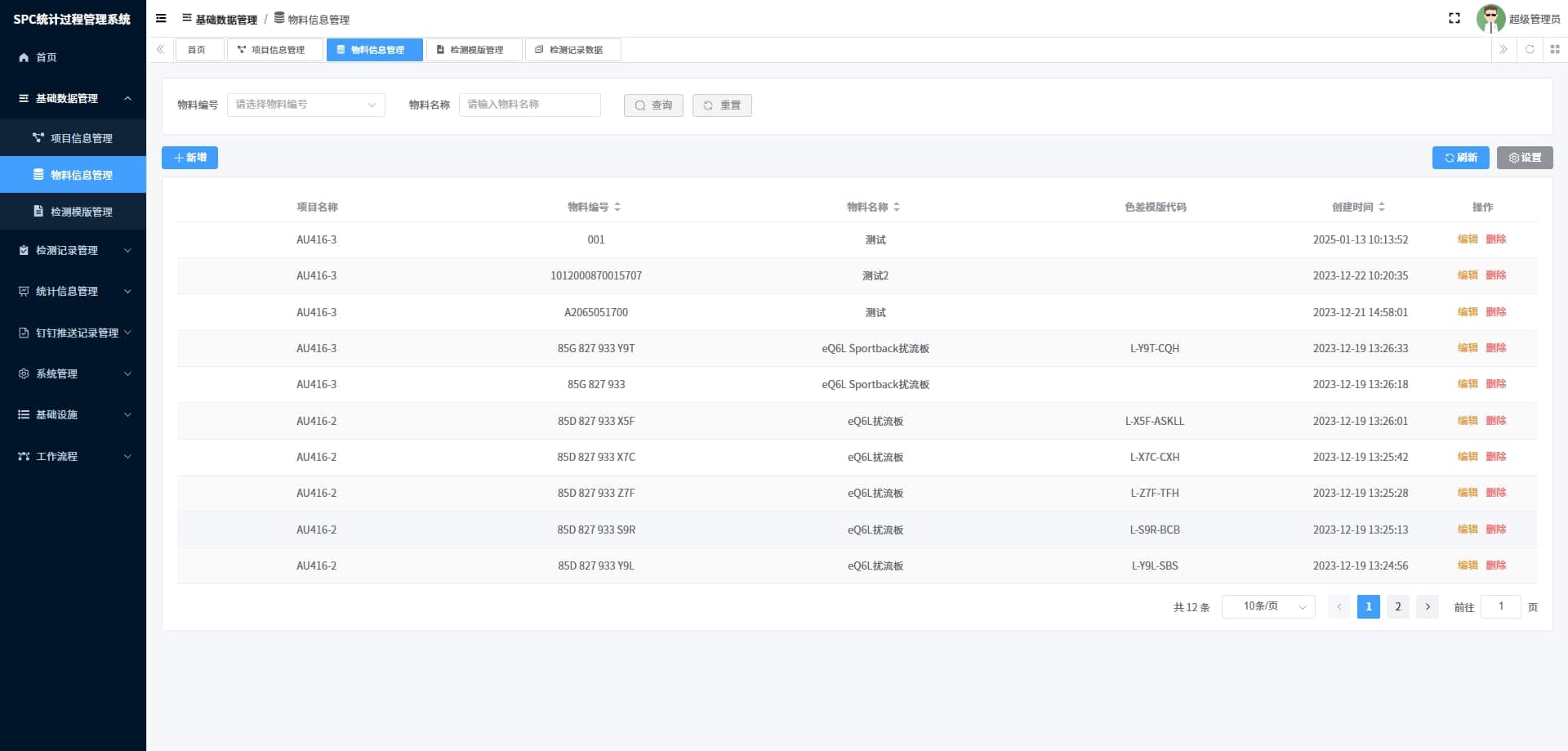This screenshot has width=1568, height=751.
Task: Open the 10条/页 page size dropdown
Action: coord(1268,606)
